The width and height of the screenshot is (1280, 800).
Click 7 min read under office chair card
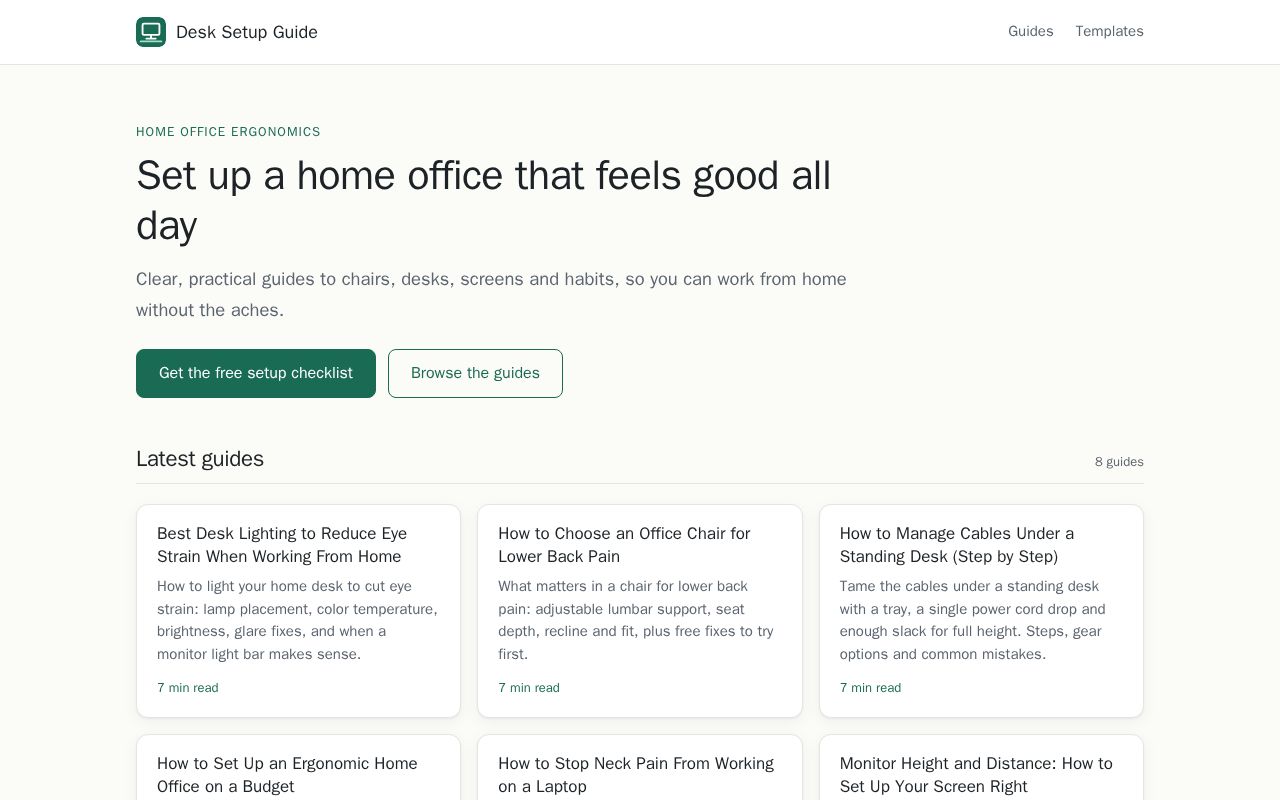(529, 688)
